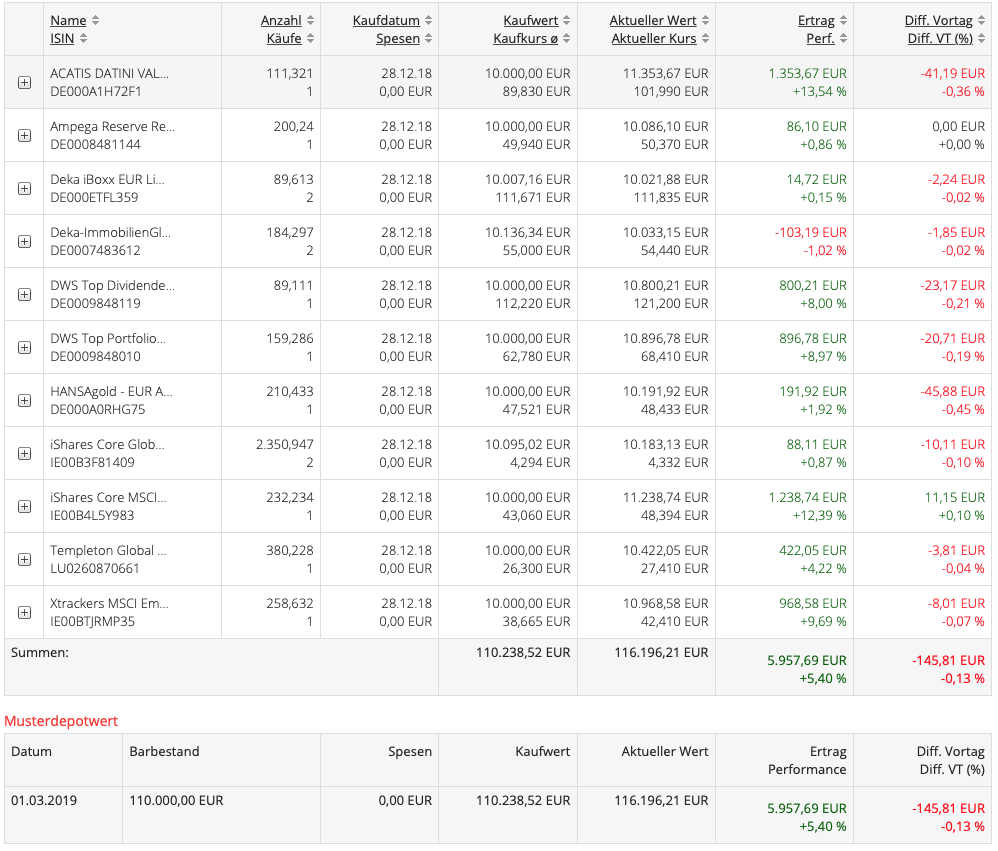Click the sort arrows beside Aktueller Wert

(x=705, y=21)
